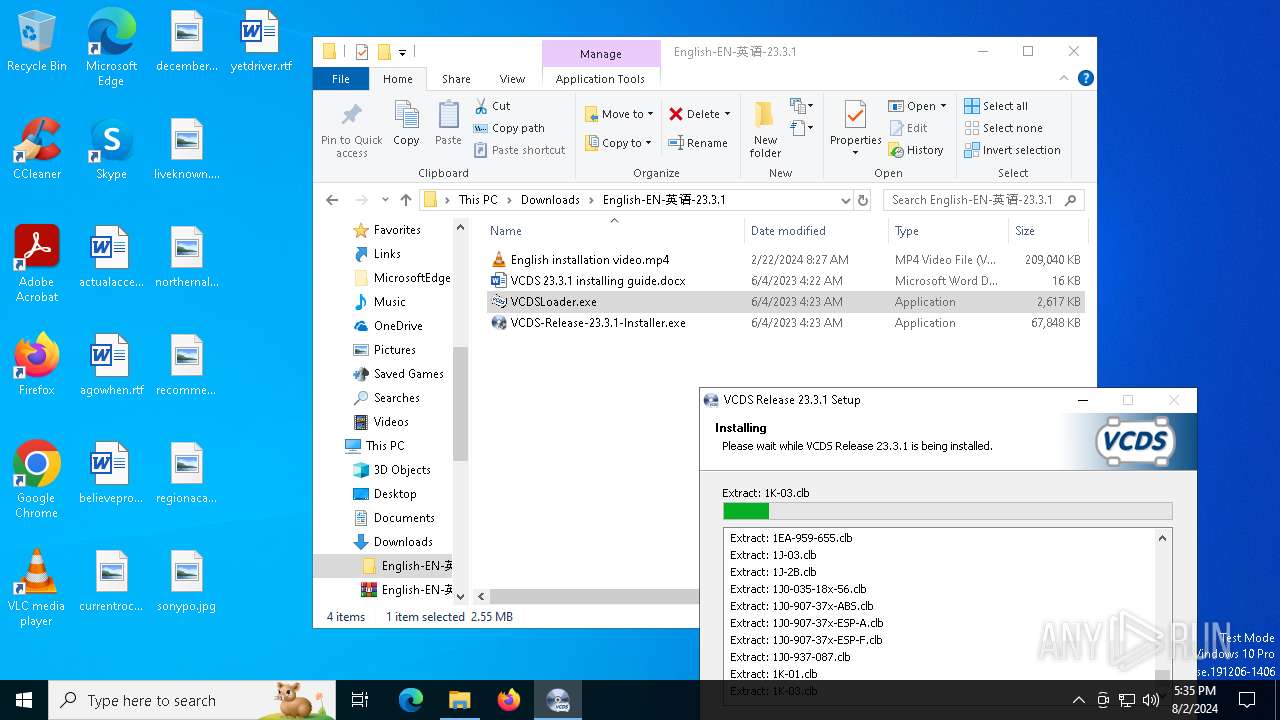The width and height of the screenshot is (1280, 720).
Task: Click the volume tray icon
Action: [1151, 700]
